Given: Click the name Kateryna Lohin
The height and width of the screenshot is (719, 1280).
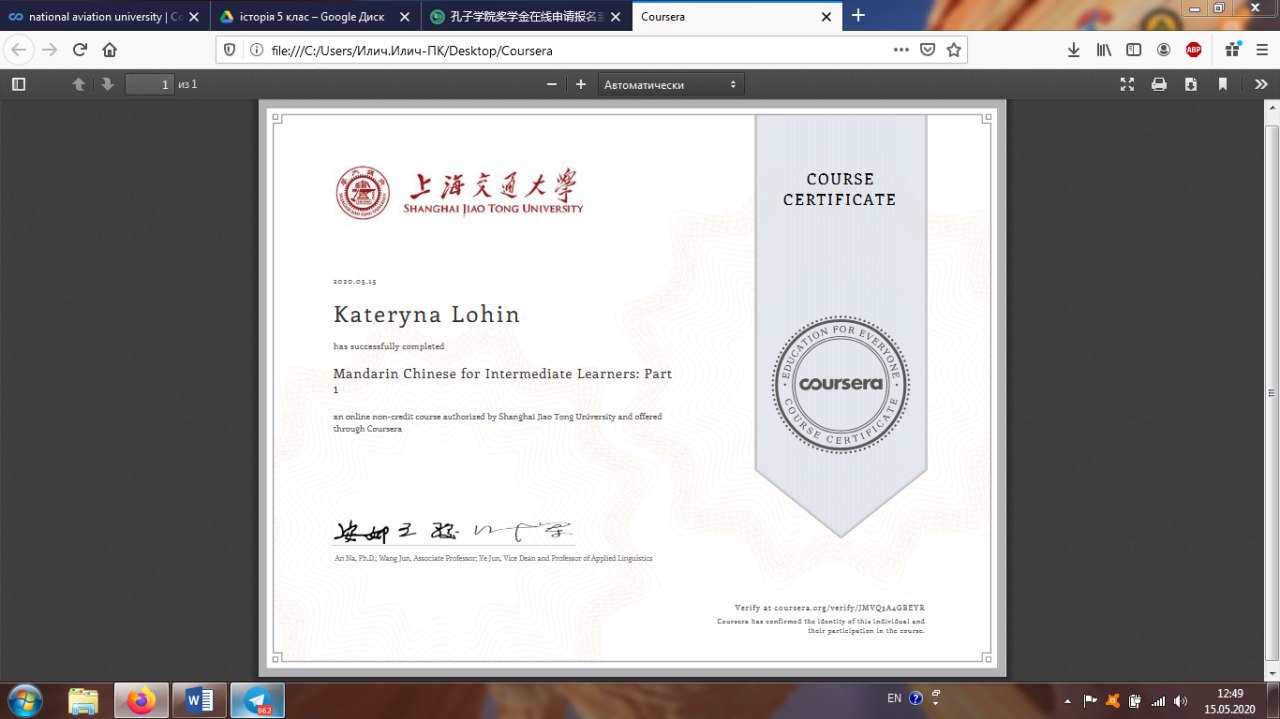Looking at the screenshot, I should coord(427,314).
